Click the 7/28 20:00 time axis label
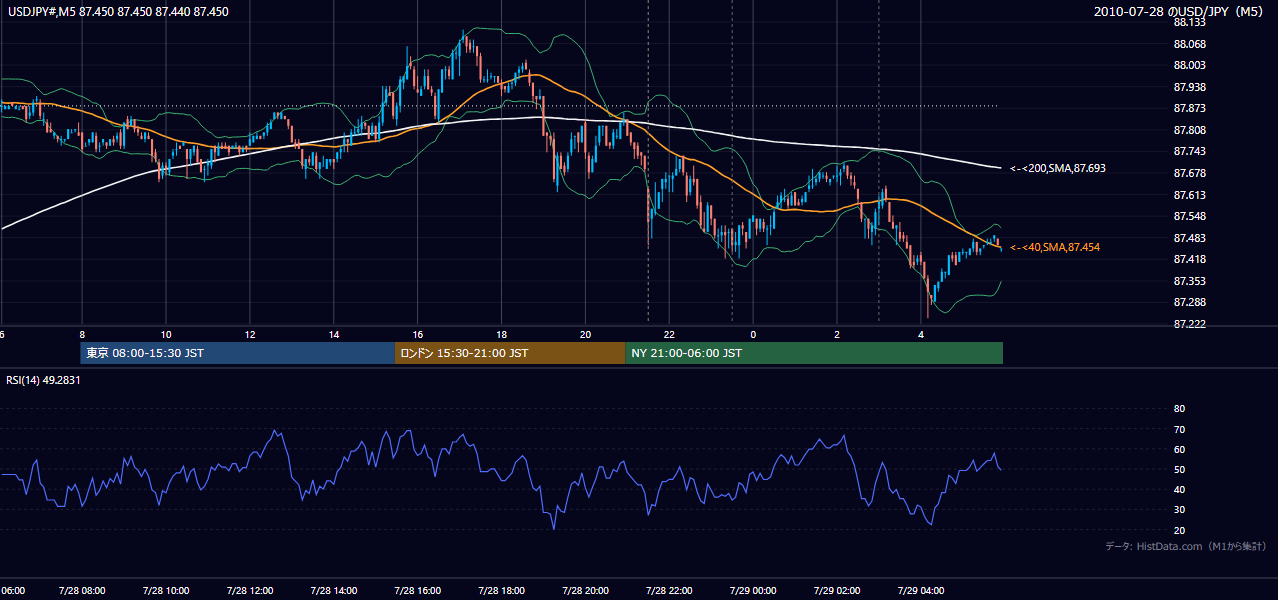 pyautogui.click(x=586, y=590)
